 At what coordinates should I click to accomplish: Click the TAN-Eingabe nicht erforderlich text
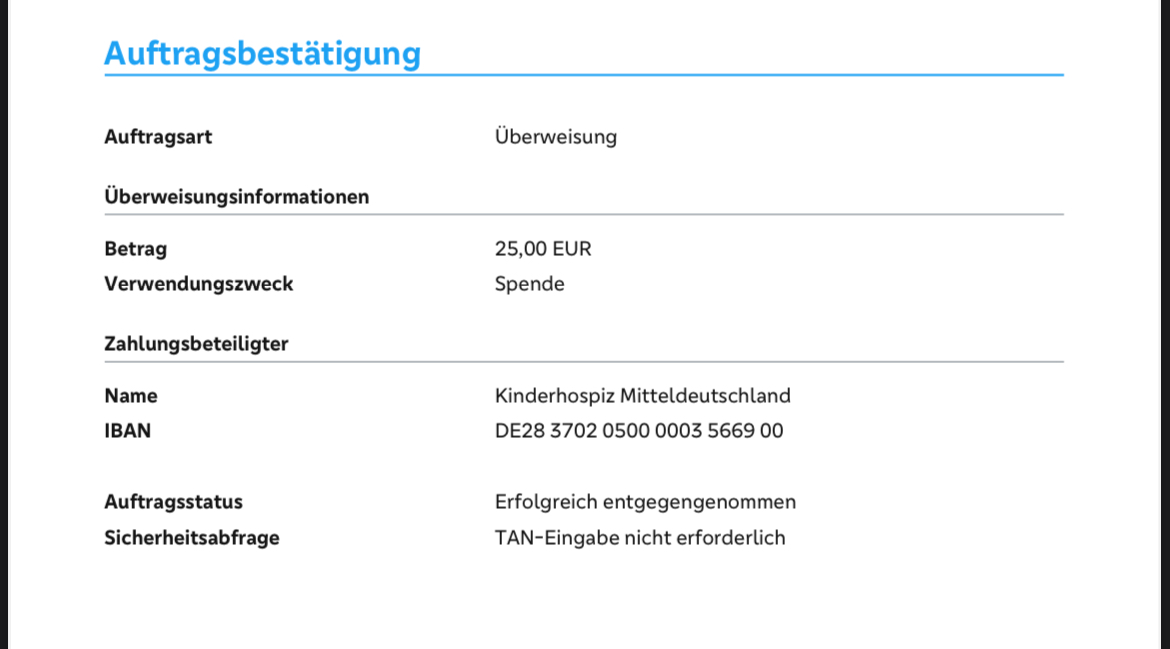tap(639, 538)
